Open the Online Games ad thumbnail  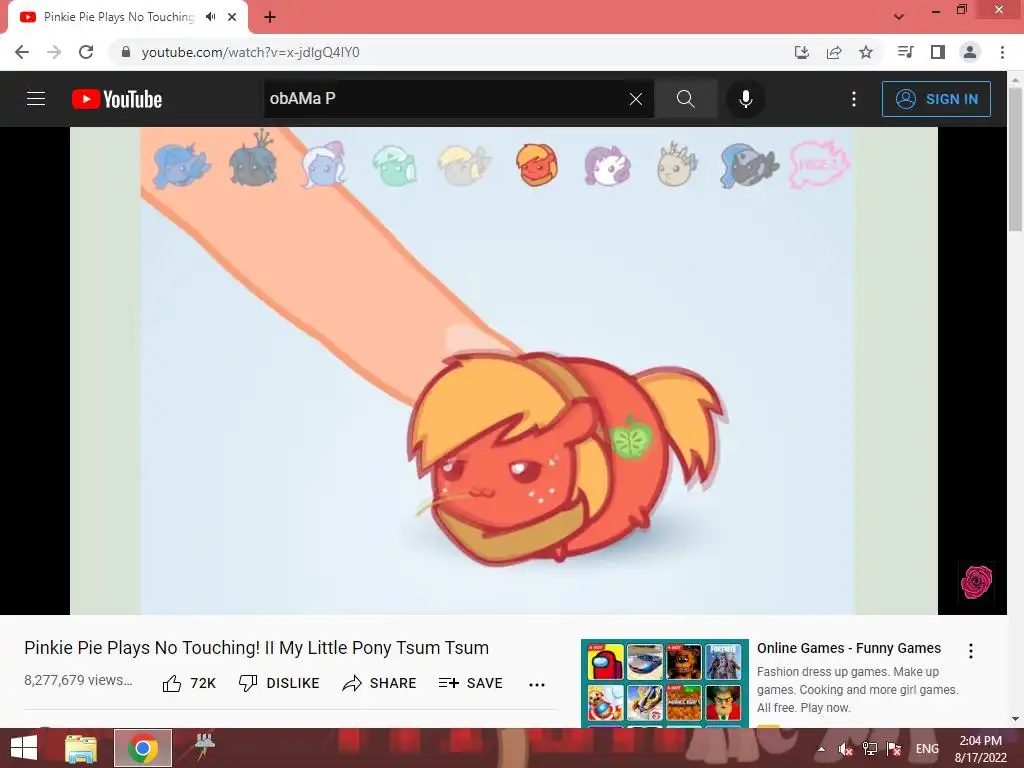coord(665,682)
